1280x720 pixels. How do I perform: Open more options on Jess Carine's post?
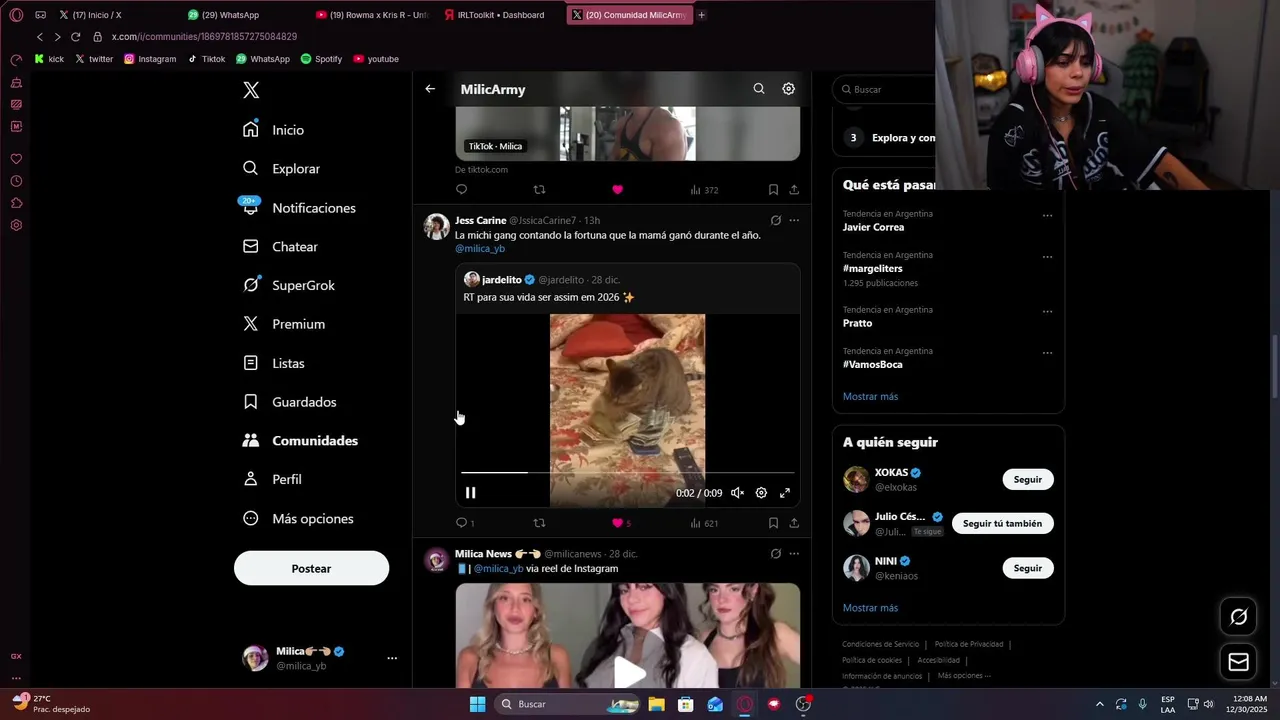[x=794, y=220]
